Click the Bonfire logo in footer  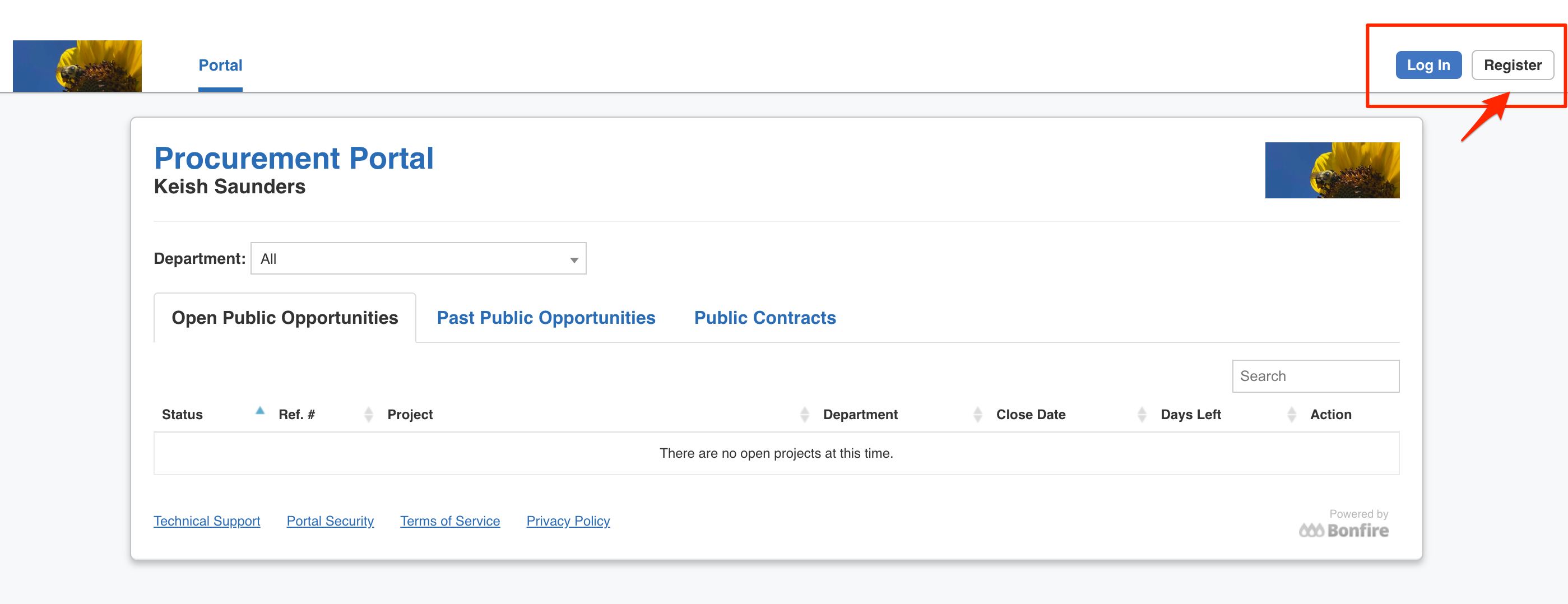coord(1343,531)
